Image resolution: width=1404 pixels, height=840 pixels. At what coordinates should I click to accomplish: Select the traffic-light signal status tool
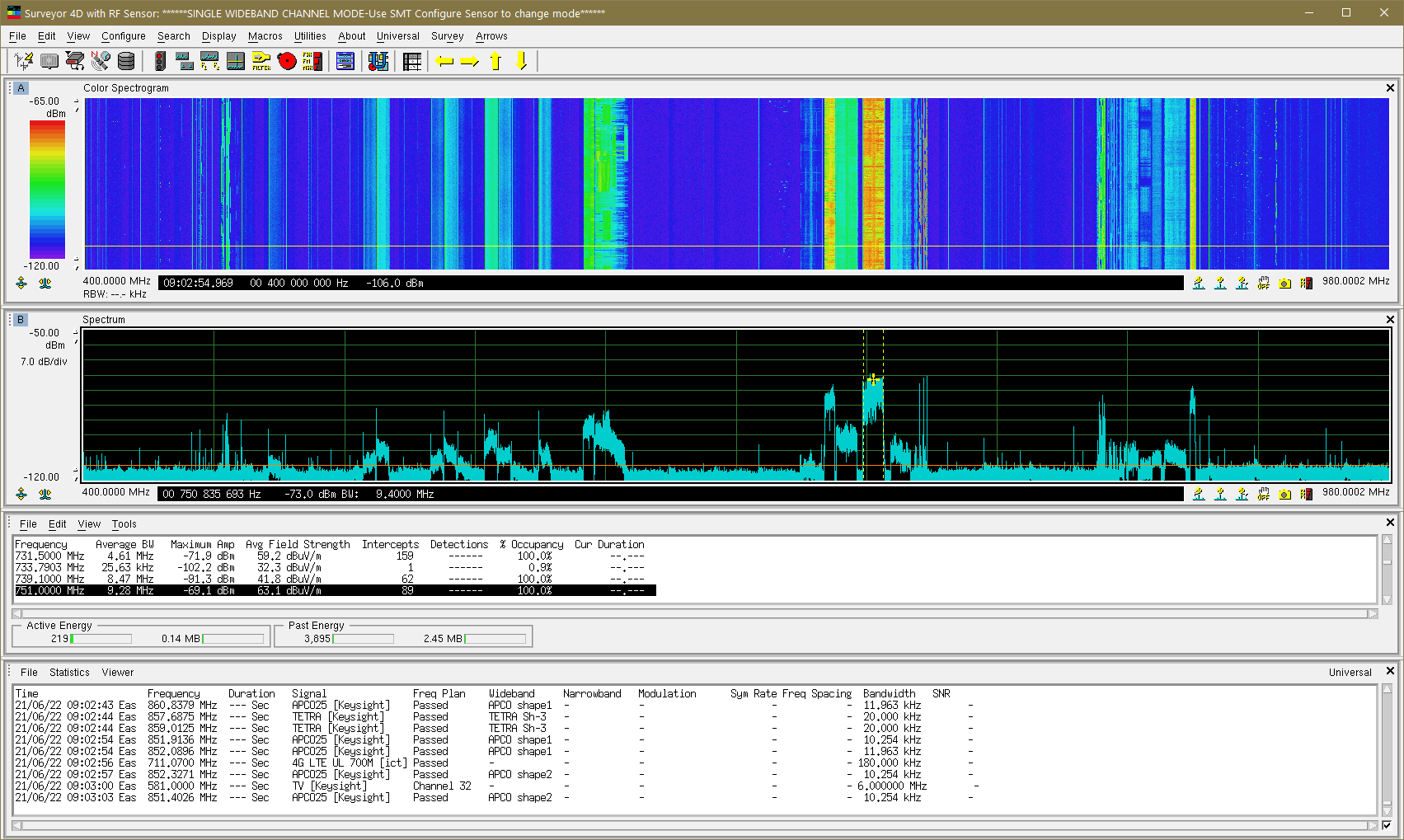pyautogui.click(x=158, y=61)
